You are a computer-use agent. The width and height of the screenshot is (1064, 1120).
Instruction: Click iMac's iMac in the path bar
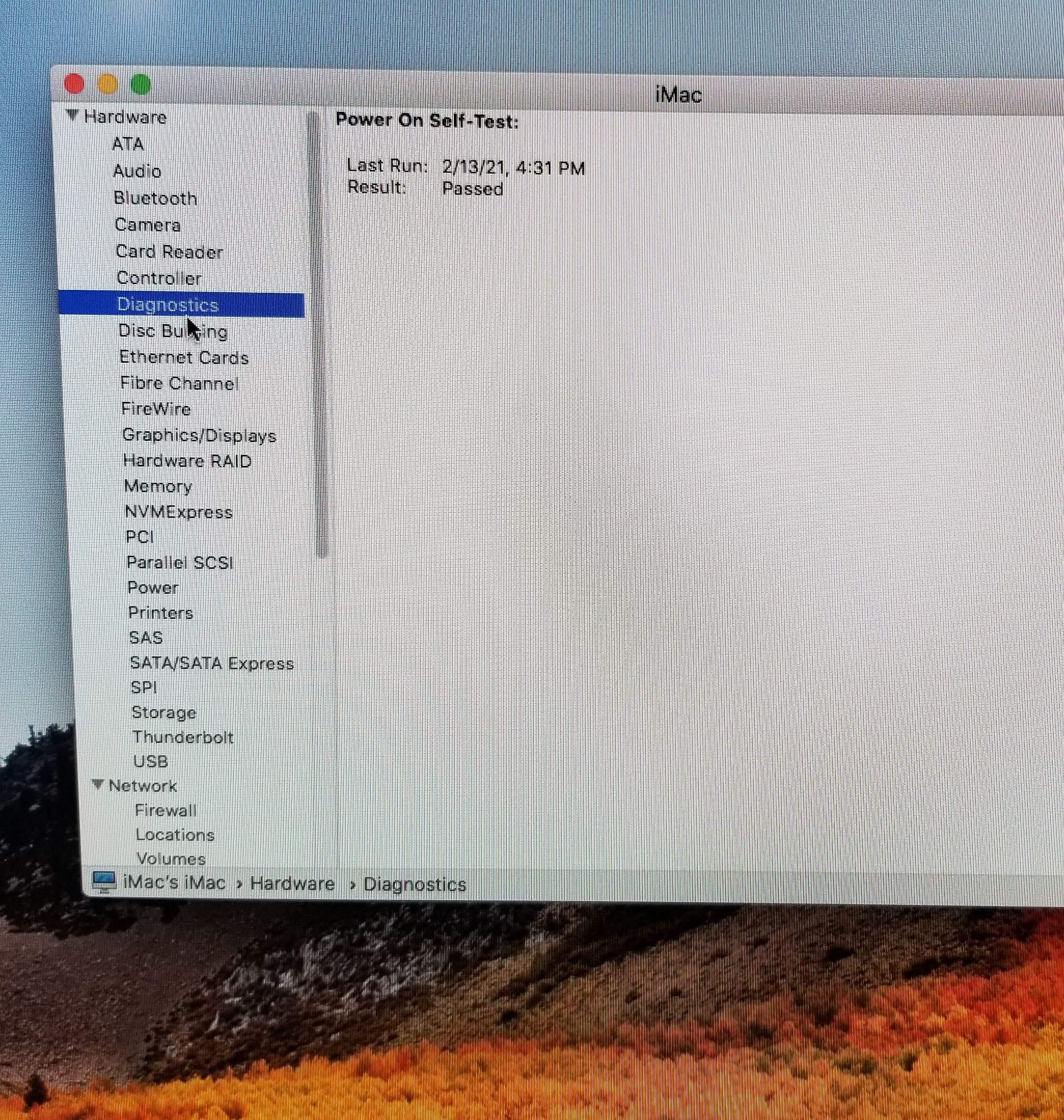click(174, 882)
